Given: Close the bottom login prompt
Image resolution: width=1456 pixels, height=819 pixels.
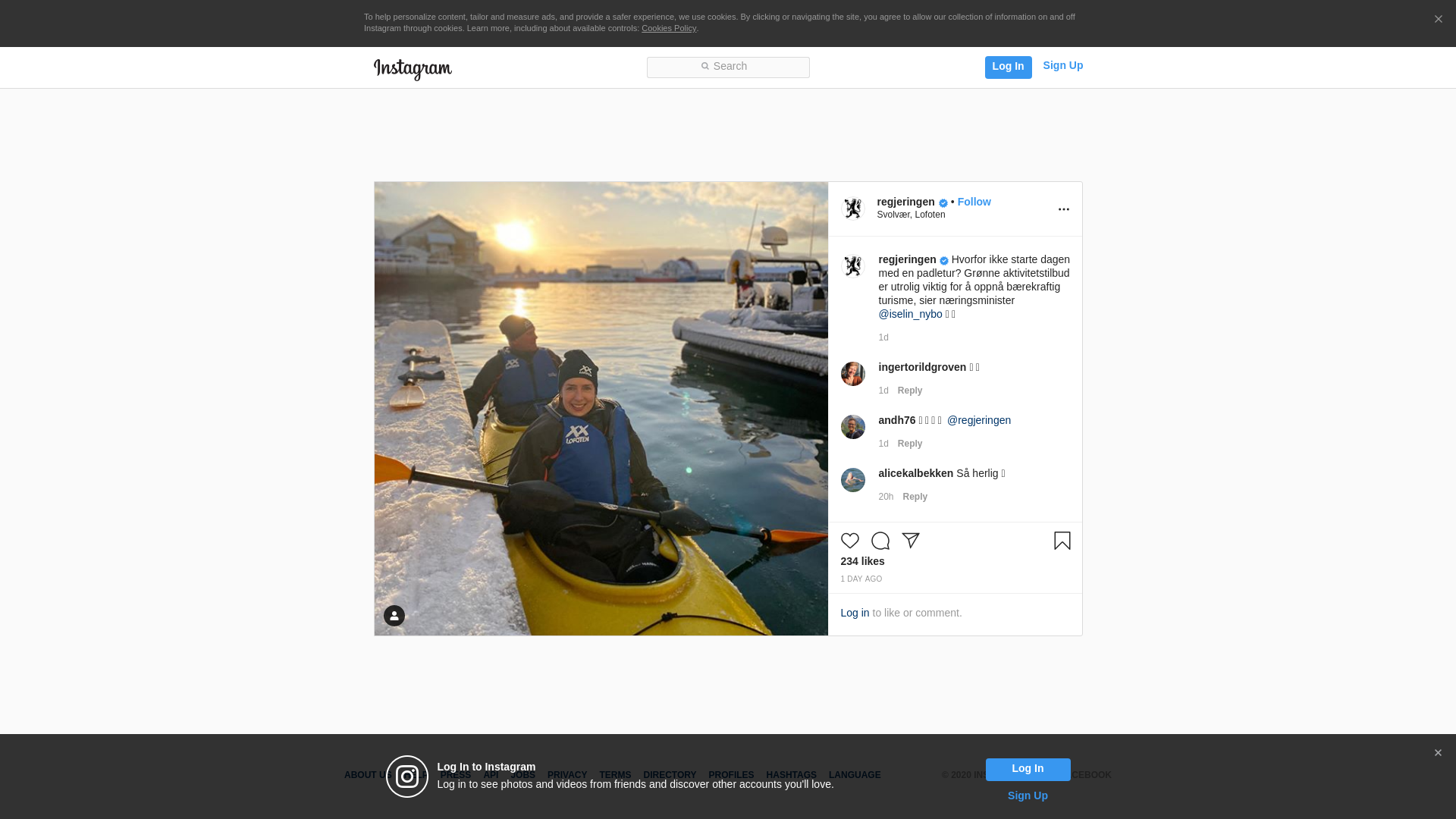Looking at the screenshot, I should (x=1437, y=753).
